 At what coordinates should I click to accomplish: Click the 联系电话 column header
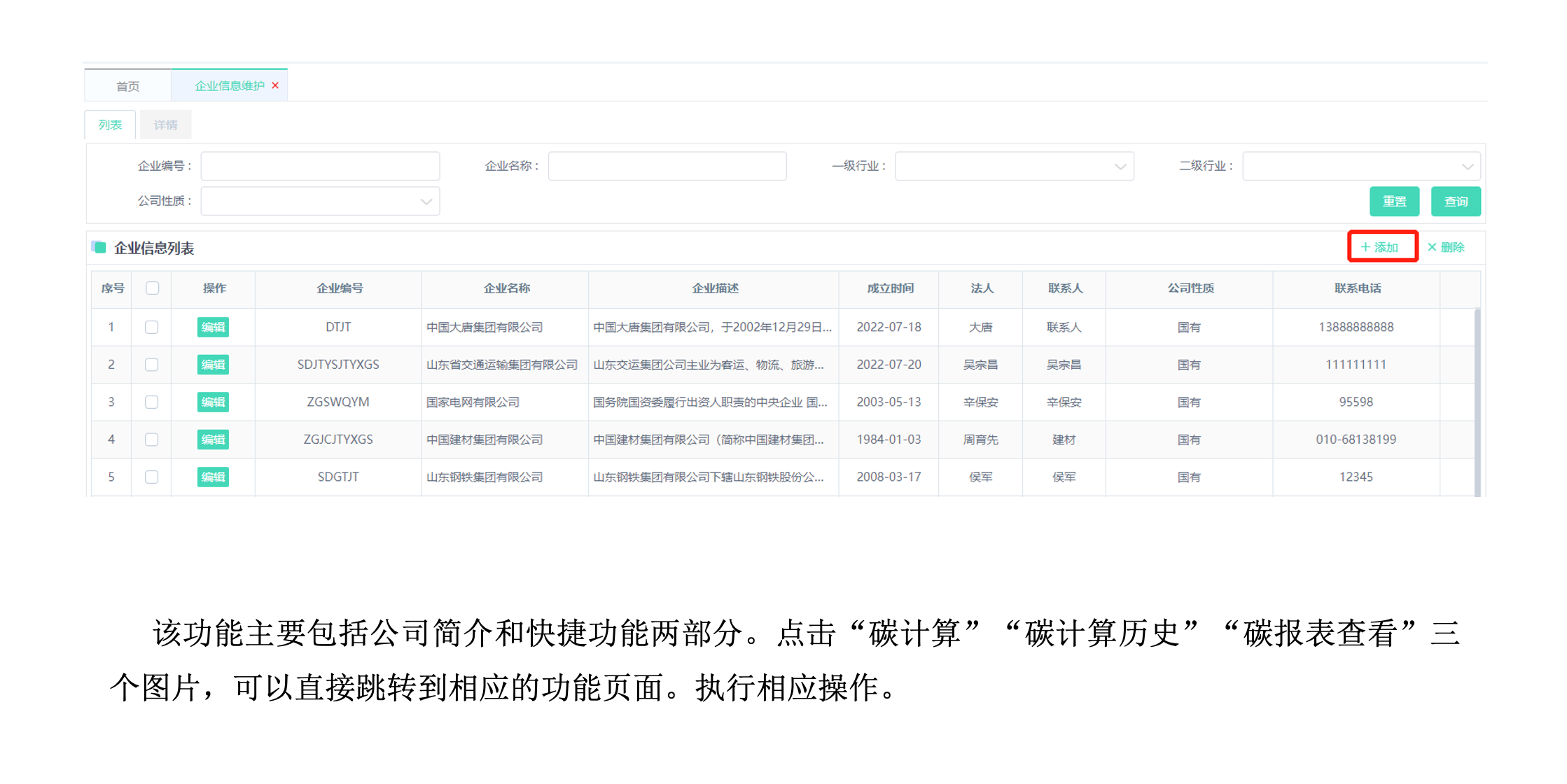pyautogui.click(x=1356, y=288)
